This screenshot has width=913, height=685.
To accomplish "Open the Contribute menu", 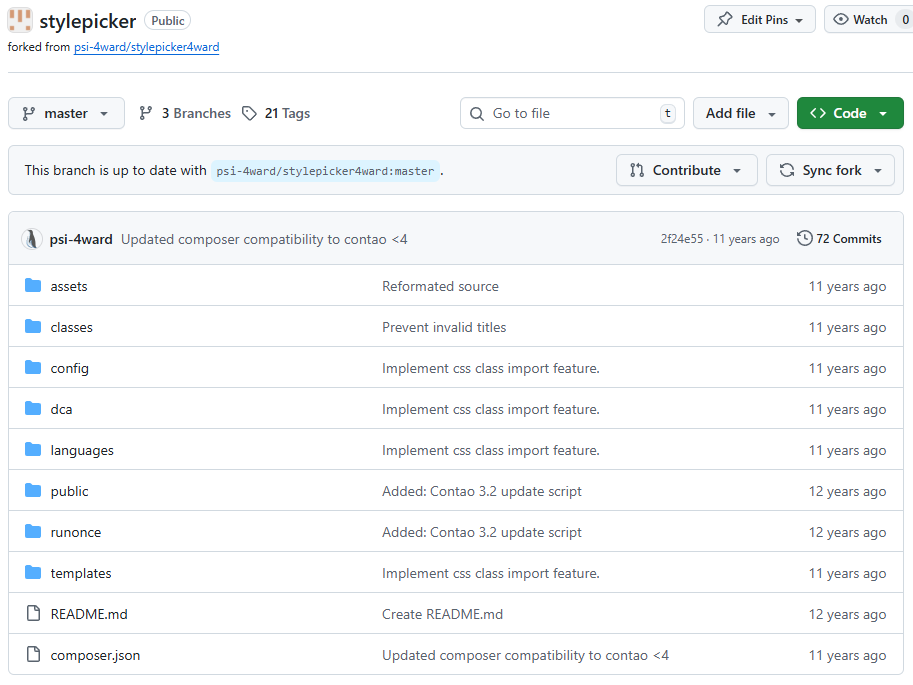I will click(685, 170).
